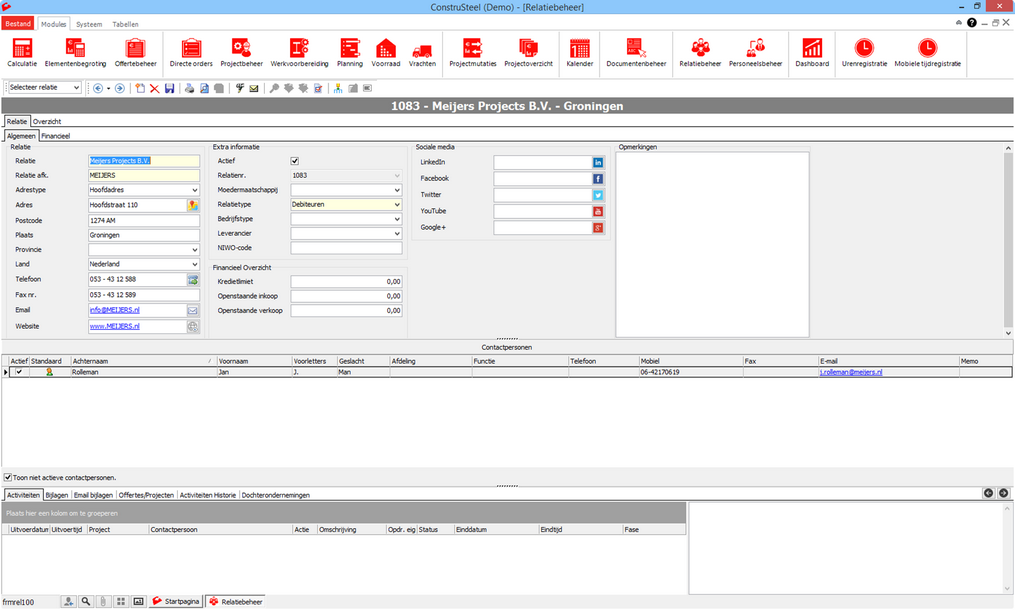This screenshot has width=1015, height=610.
Task: Open the map location icon beside Adres
Action: pos(193,205)
